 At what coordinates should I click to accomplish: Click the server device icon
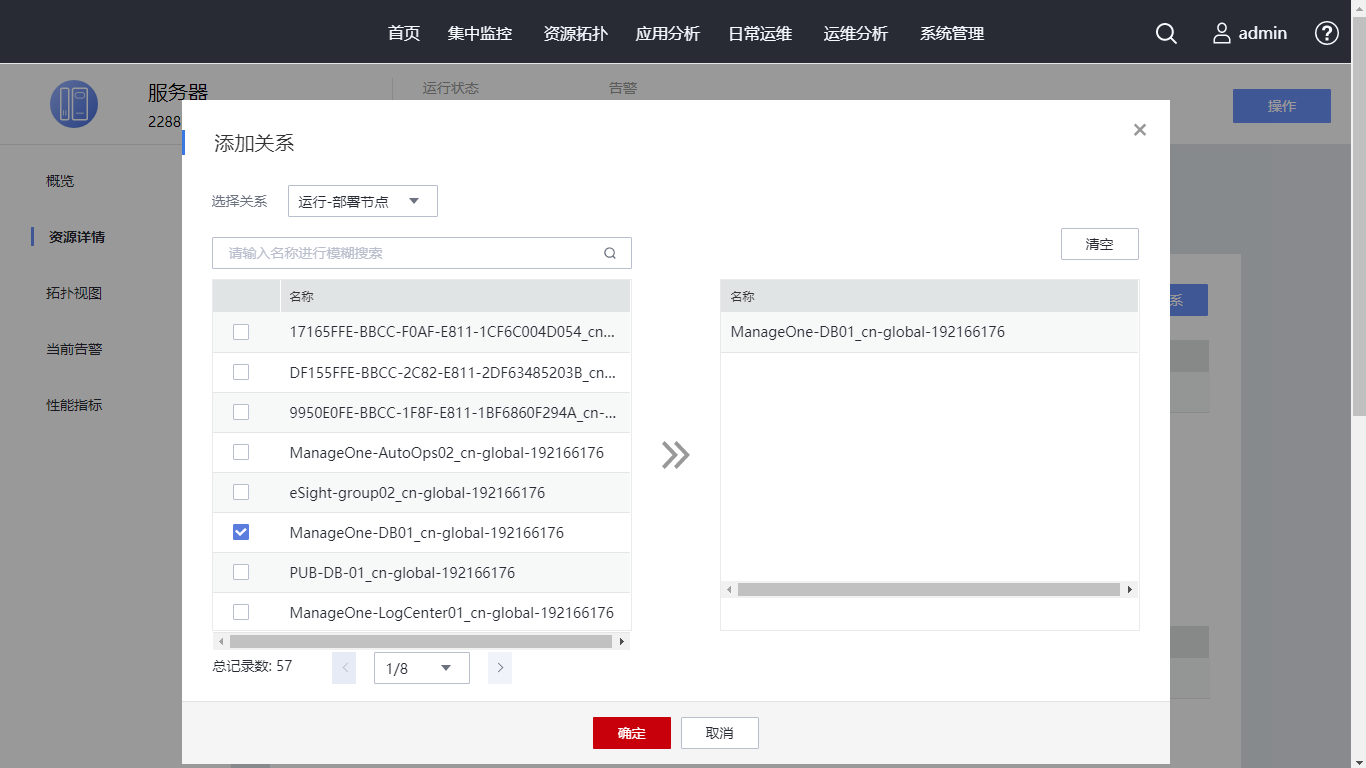pos(74,104)
